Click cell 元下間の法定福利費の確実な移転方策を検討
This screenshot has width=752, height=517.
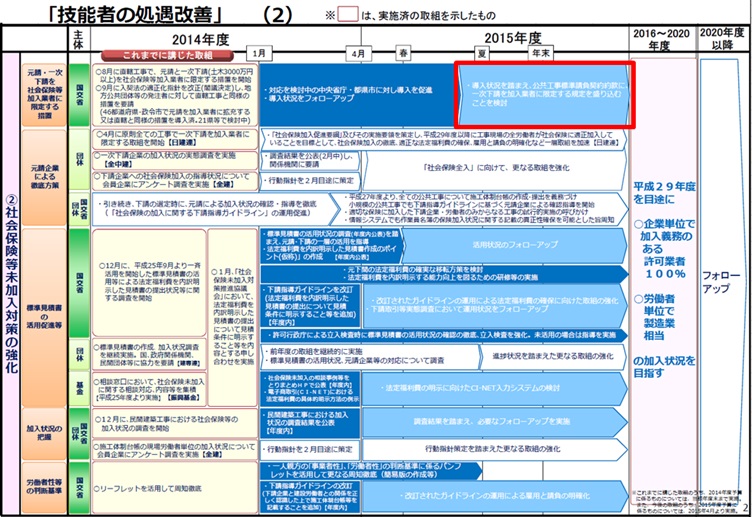[444, 273]
